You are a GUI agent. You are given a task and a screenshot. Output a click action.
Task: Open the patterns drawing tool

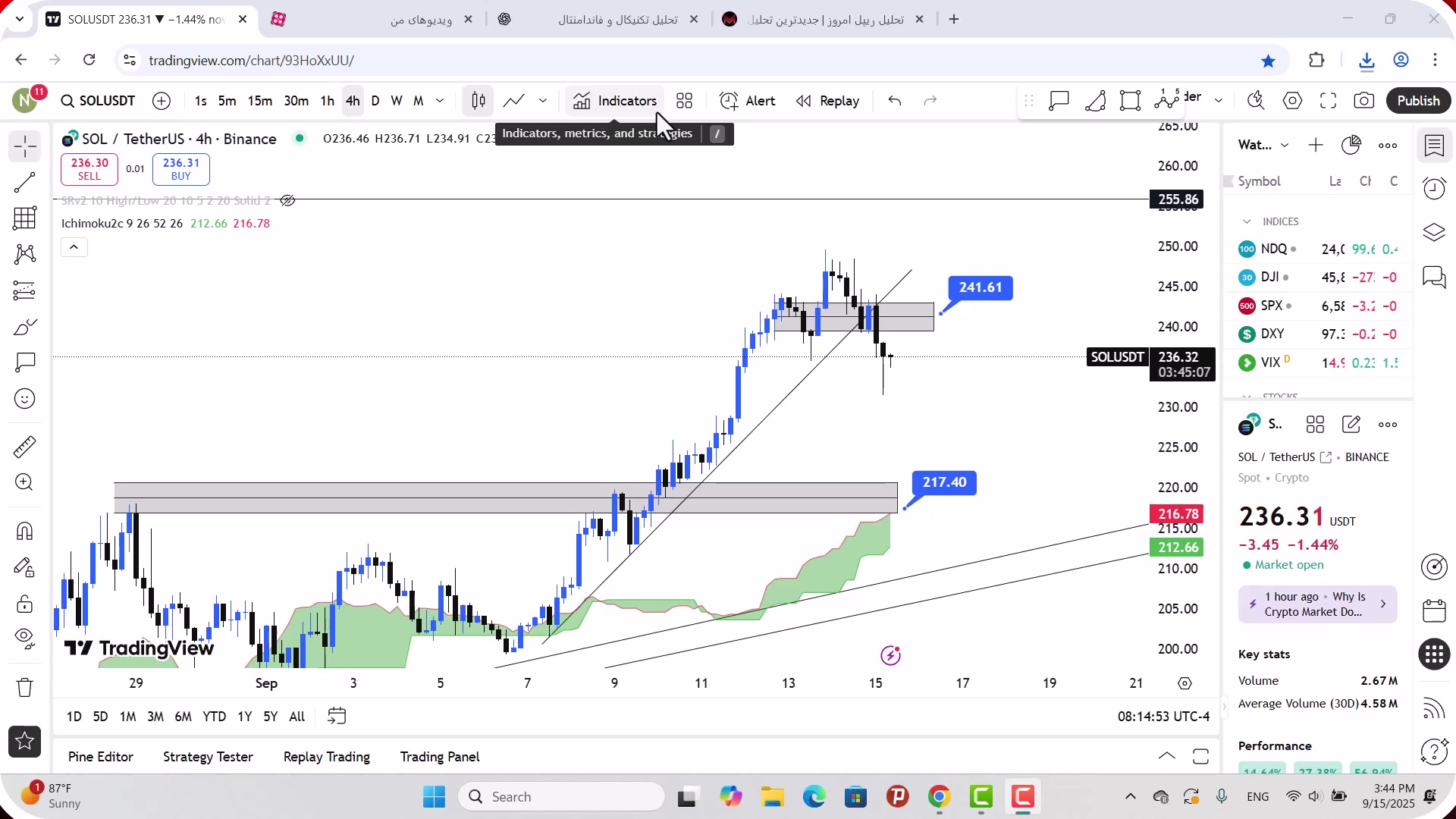[24, 254]
